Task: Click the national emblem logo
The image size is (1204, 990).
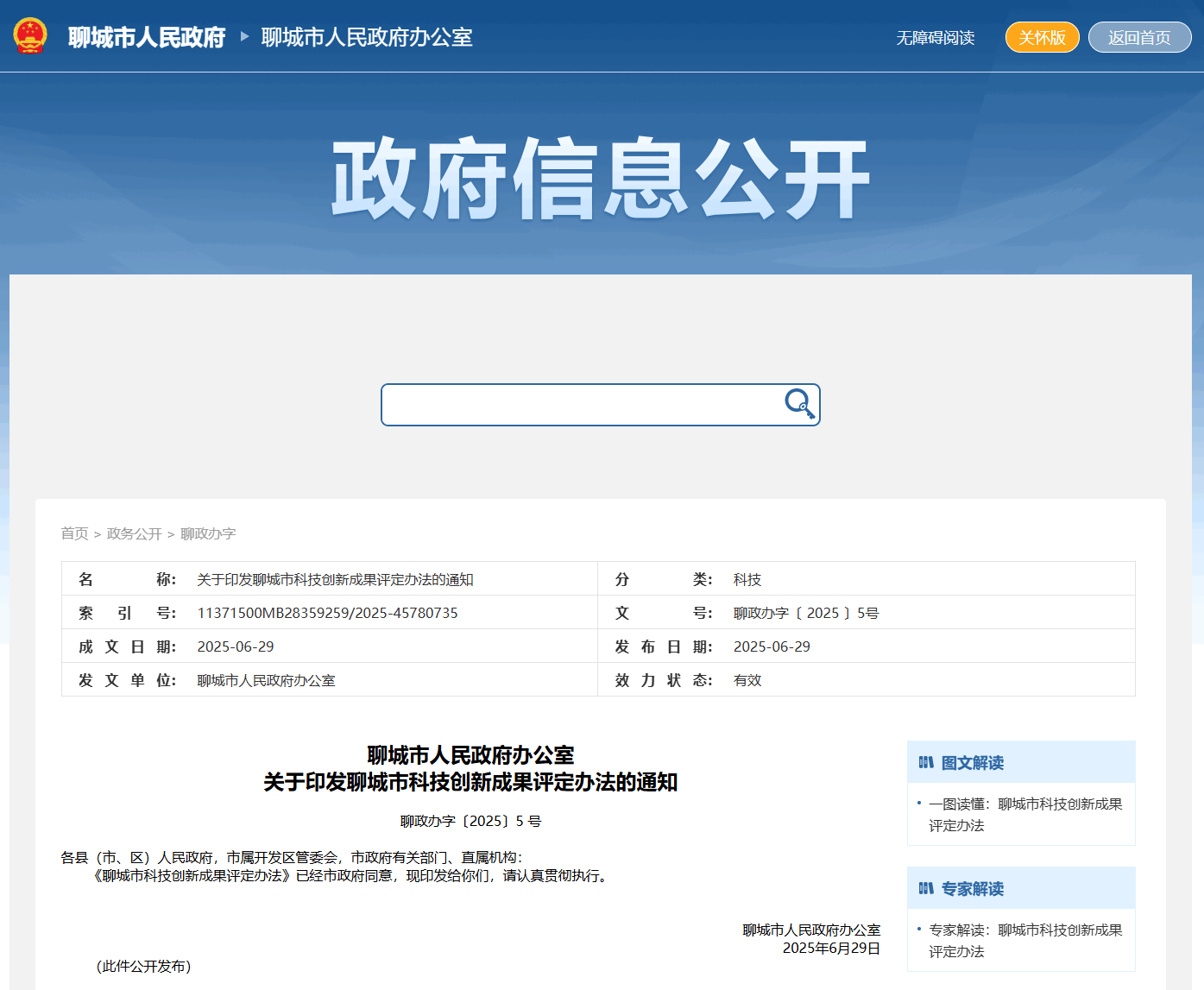Action: click(30, 36)
